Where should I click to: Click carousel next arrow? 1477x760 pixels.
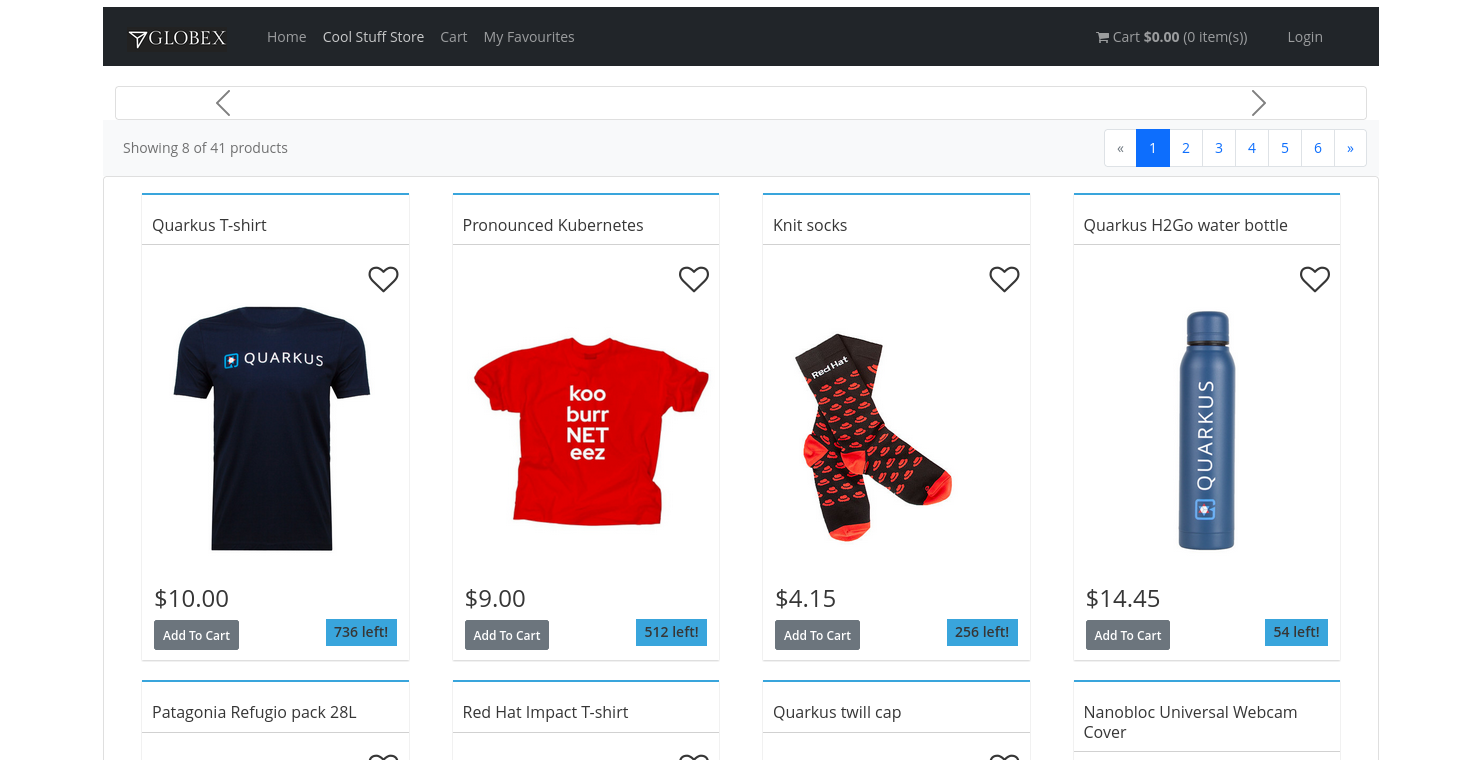click(x=1259, y=103)
